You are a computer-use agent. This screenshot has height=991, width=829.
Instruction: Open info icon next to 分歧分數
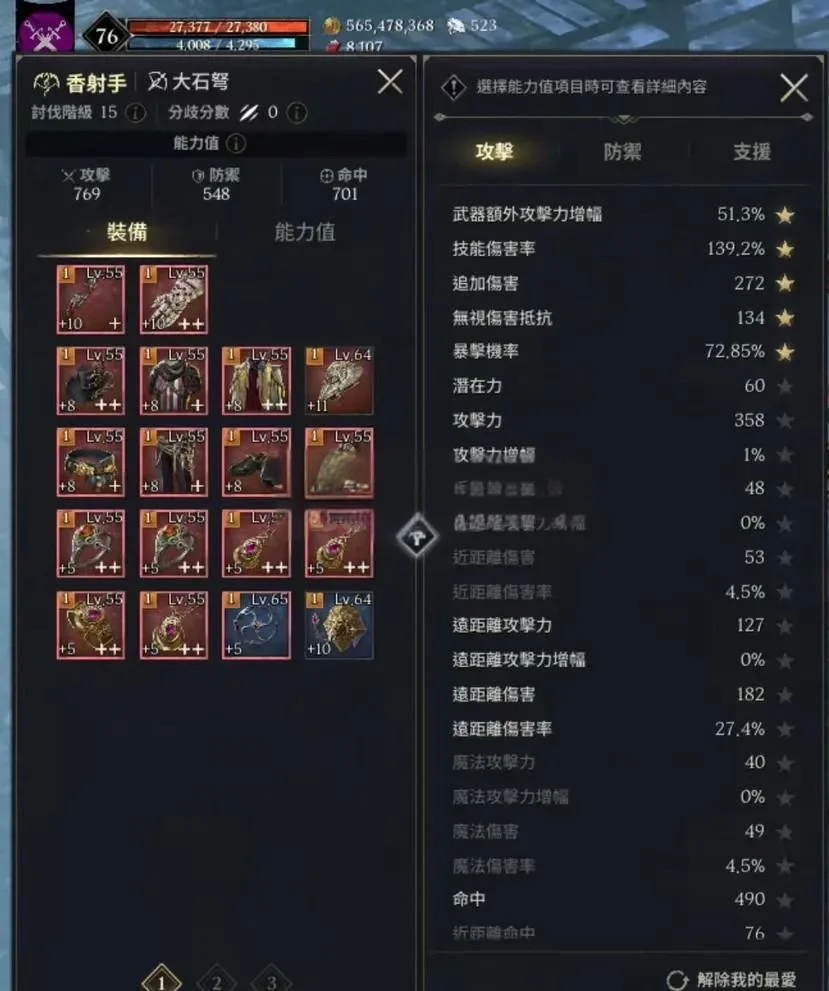[x=297, y=113]
